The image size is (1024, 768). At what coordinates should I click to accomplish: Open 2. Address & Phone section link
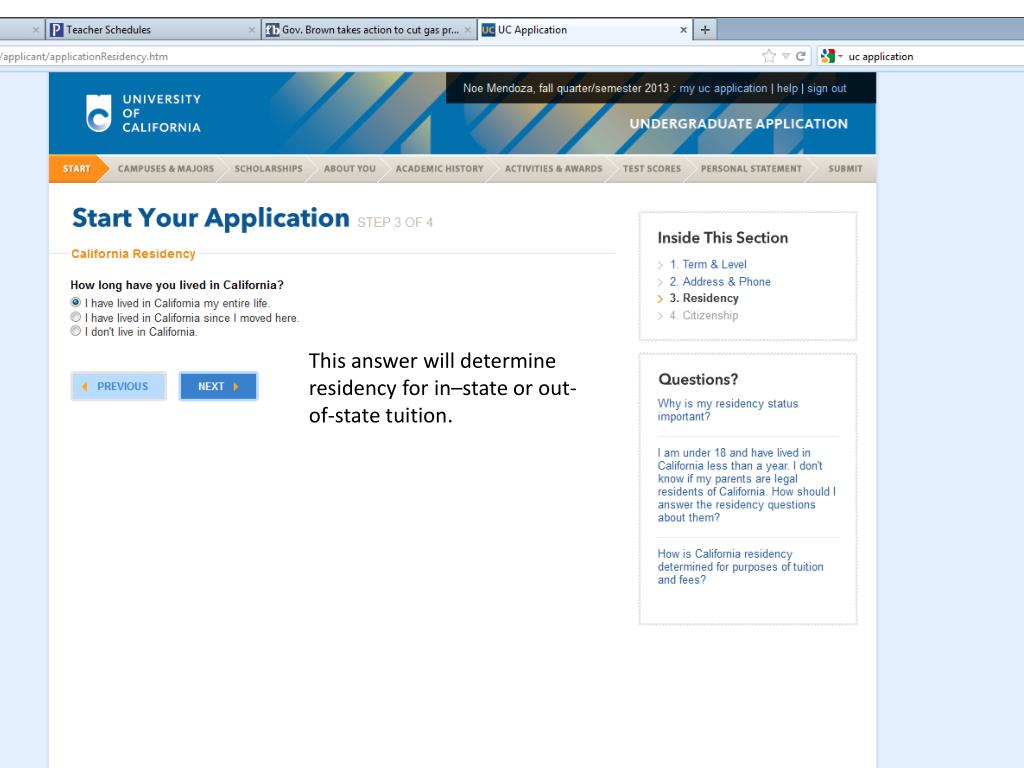tap(720, 281)
